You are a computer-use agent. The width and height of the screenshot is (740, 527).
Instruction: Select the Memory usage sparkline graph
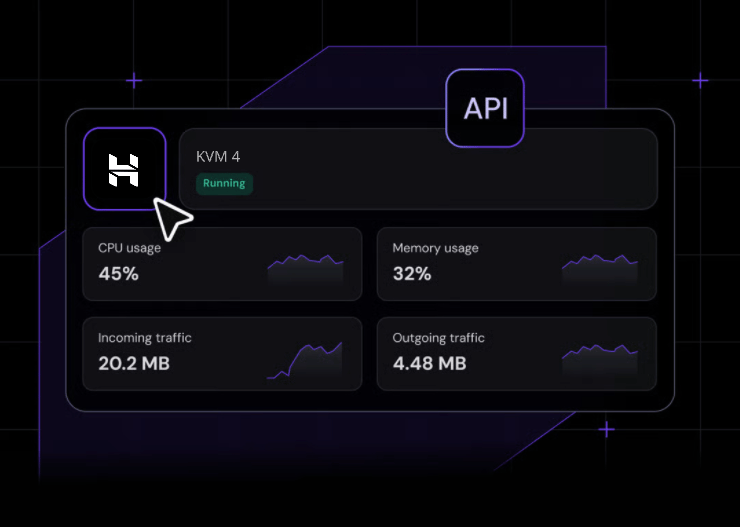(599, 265)
